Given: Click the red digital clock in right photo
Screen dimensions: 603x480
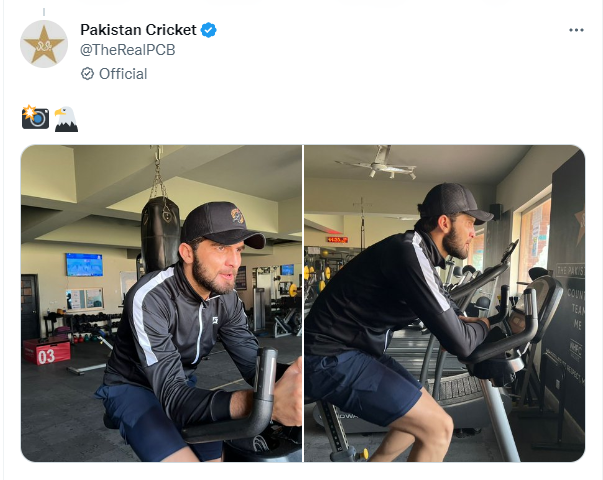Looking at the screenshot, I should 337,240.
